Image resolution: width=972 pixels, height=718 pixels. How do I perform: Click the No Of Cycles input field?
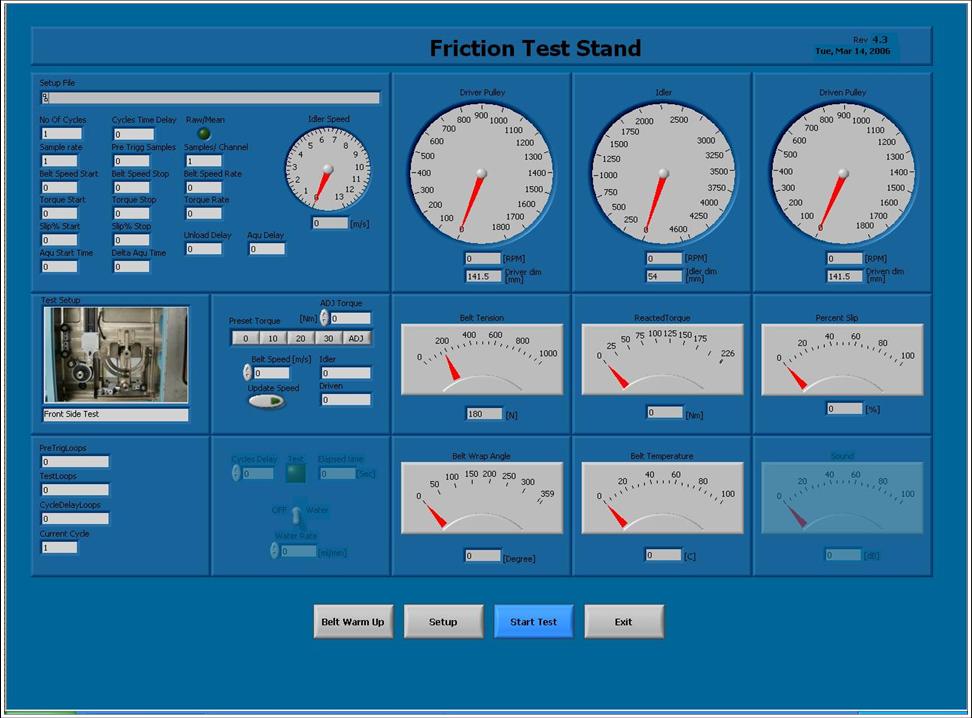(61, 133)
